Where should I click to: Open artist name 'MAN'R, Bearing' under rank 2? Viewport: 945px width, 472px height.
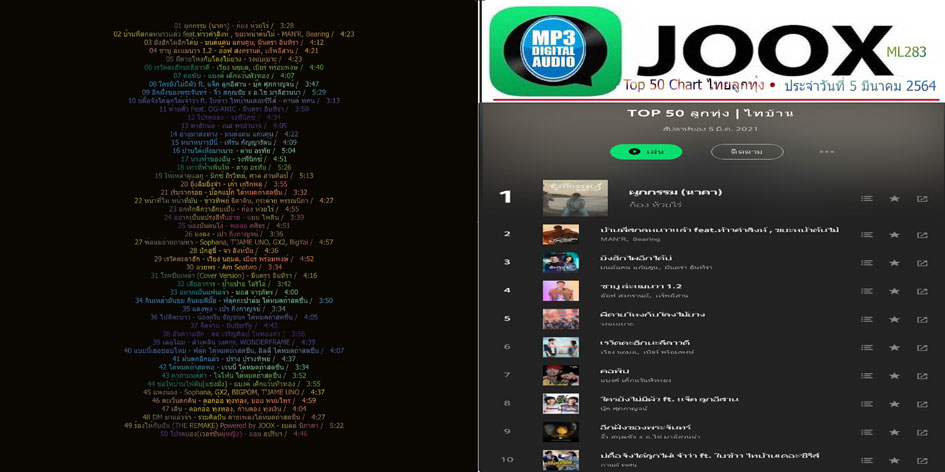pos(630,239)
